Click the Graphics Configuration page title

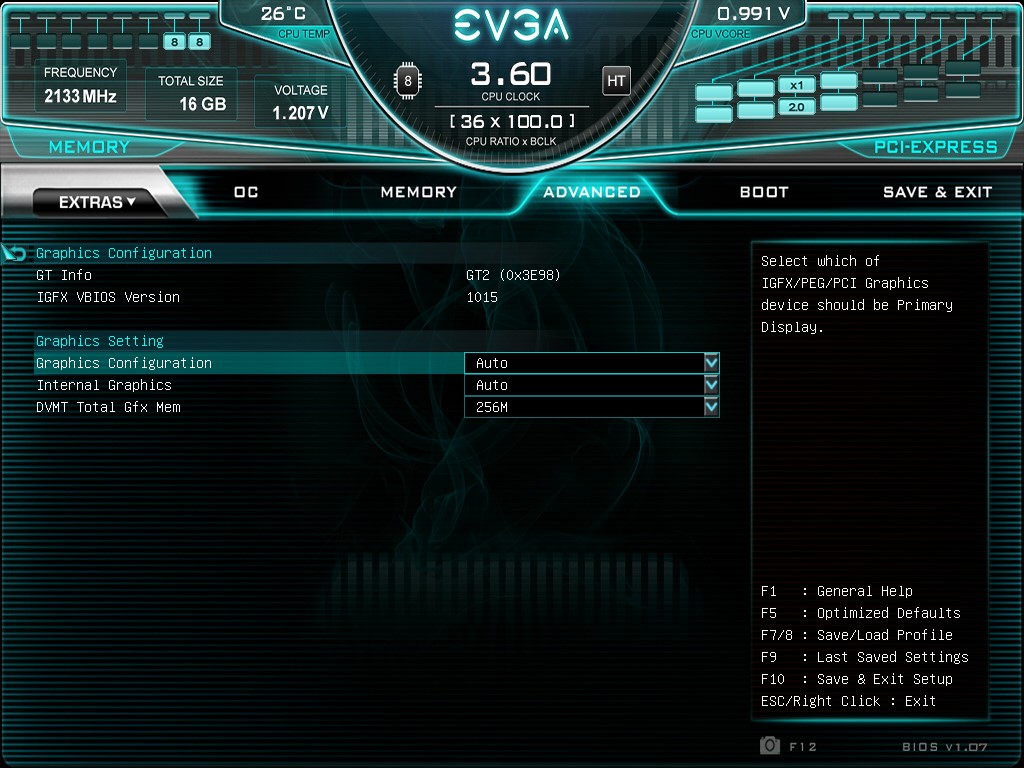[x=124, y=253]
